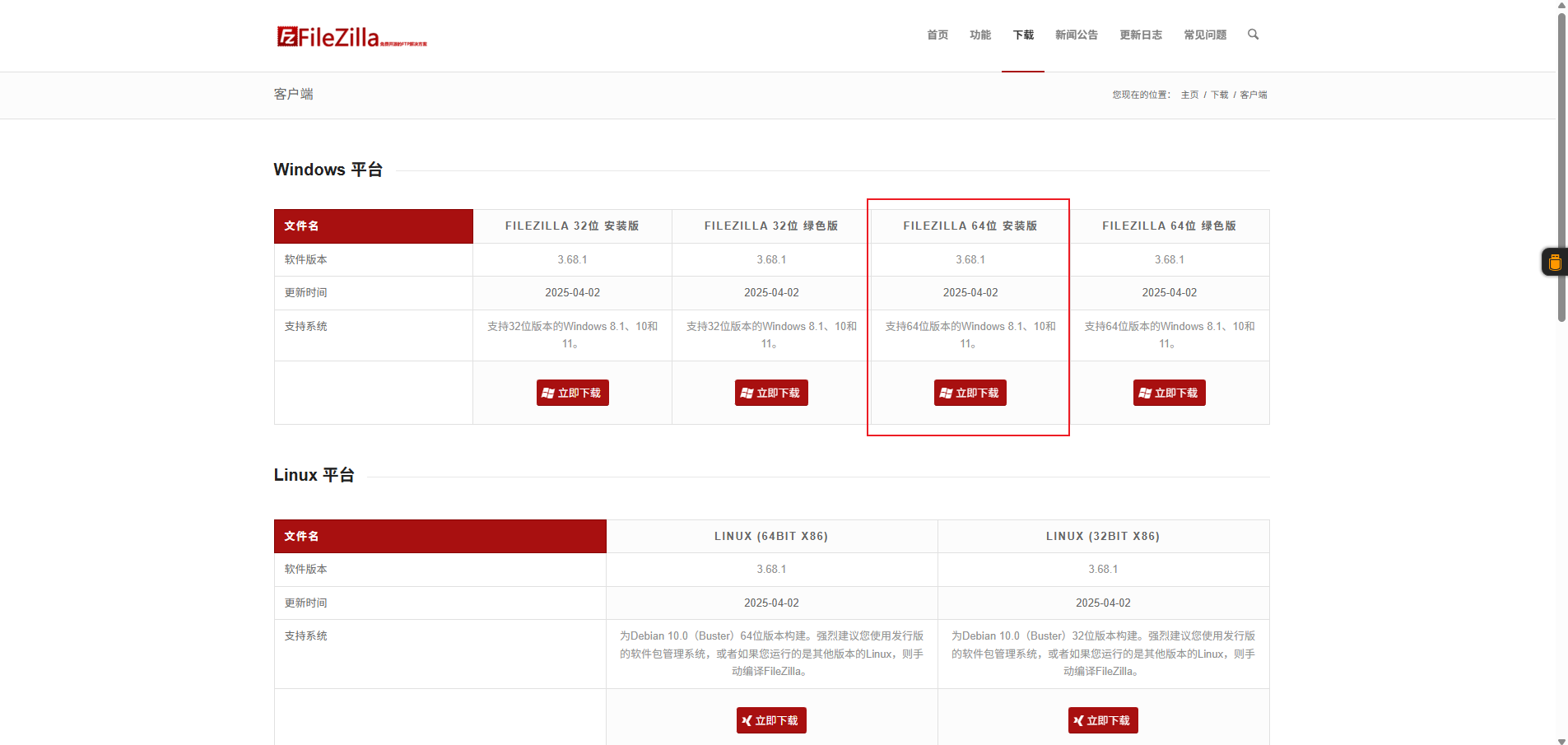Click 软件版本 row label in Linux table
Image resolution: width=1568 pixels, height=745 pixels.
[x=306, y=569]
